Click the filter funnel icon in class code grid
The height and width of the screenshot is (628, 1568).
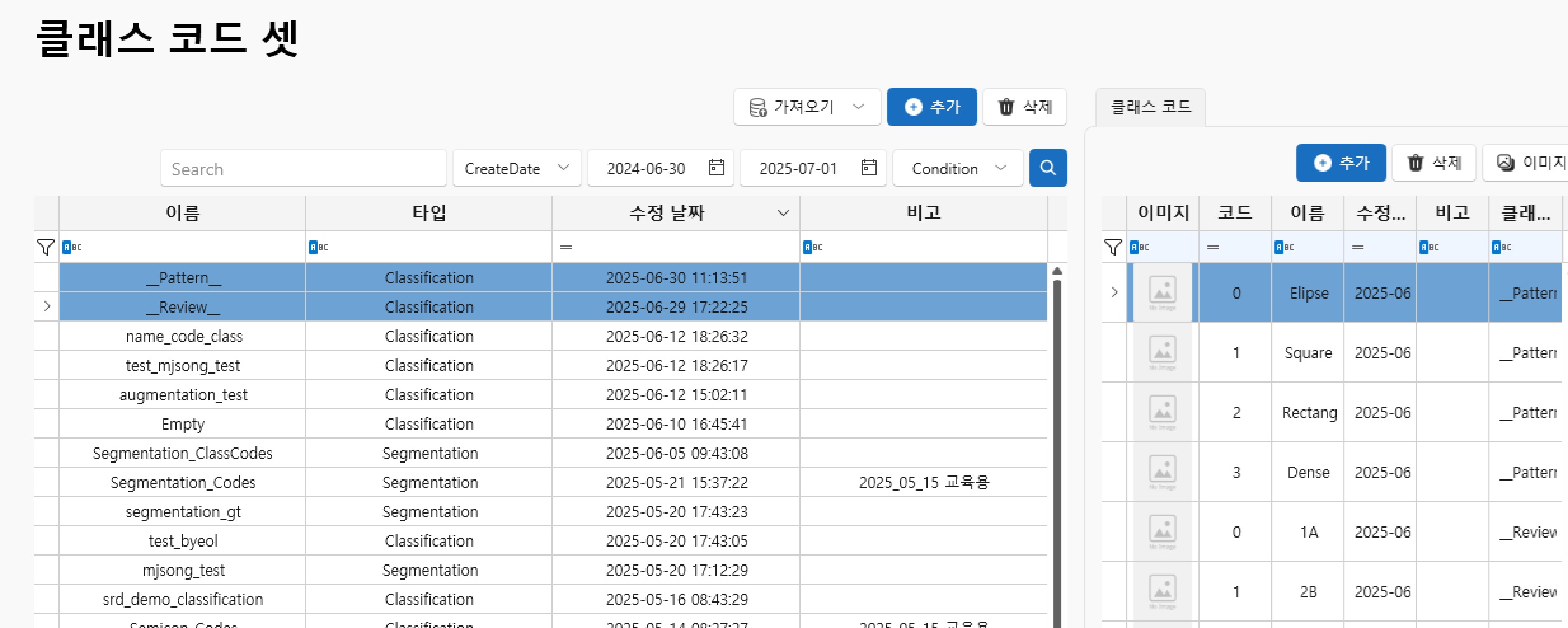click(x=1112, y=247)
